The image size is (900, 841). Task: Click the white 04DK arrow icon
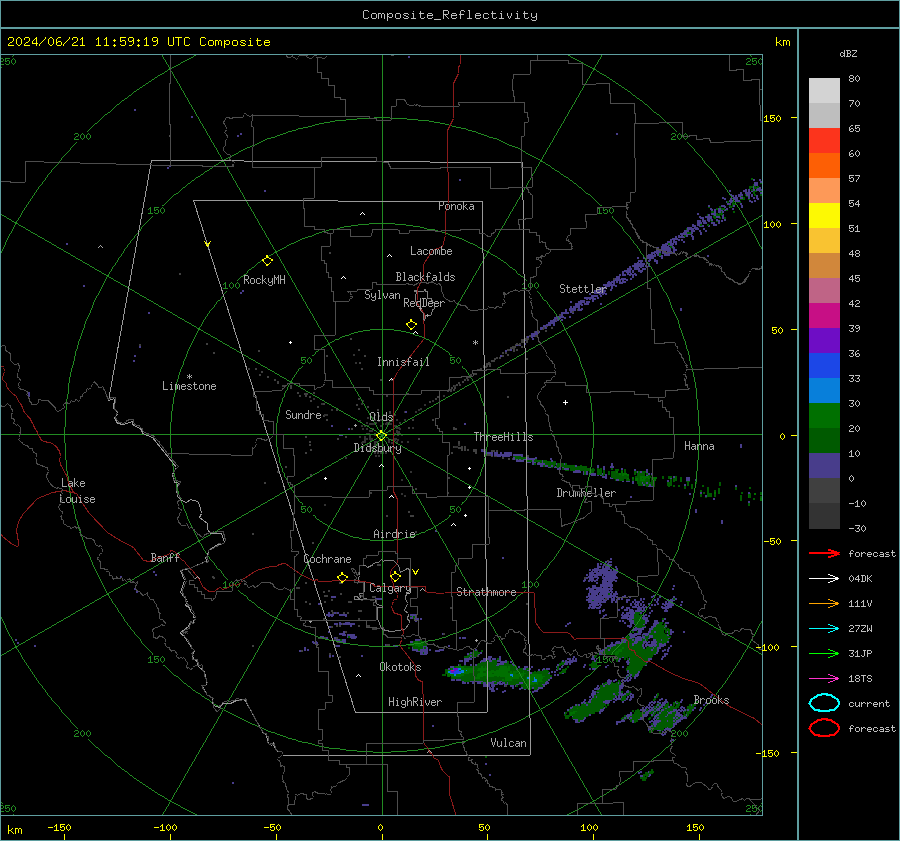click(x=824, y=578)
